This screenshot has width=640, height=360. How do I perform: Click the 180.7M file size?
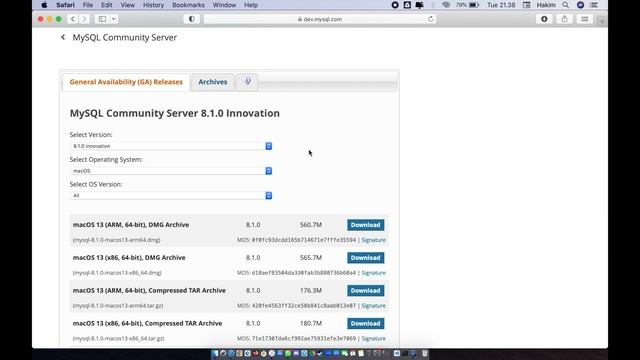tap(311, 323)
